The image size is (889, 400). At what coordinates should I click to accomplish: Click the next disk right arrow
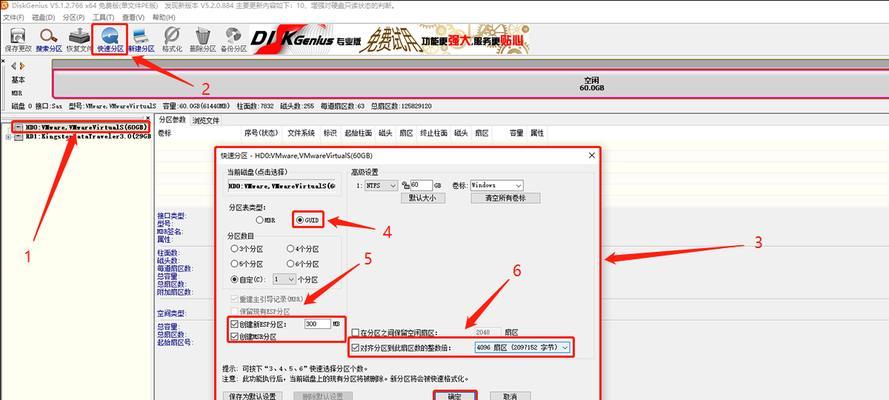tap(21, 66)
